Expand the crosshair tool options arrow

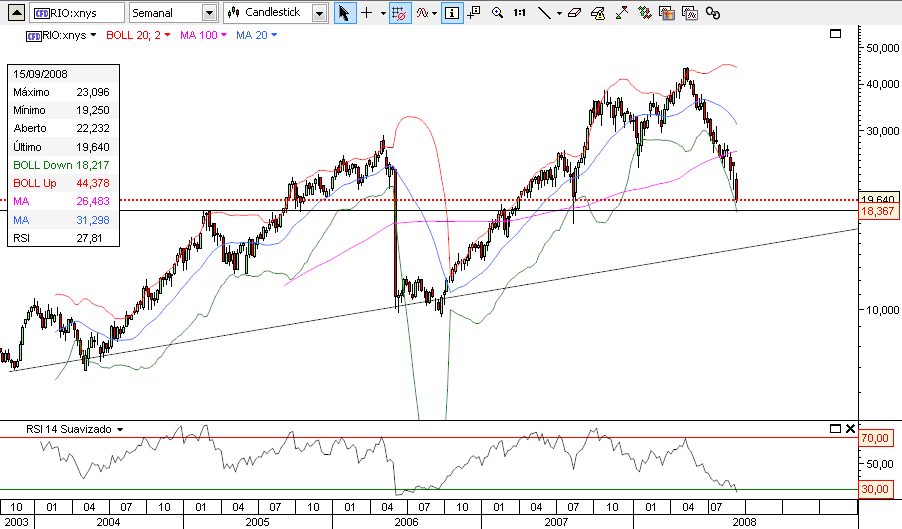click(383, 13)
